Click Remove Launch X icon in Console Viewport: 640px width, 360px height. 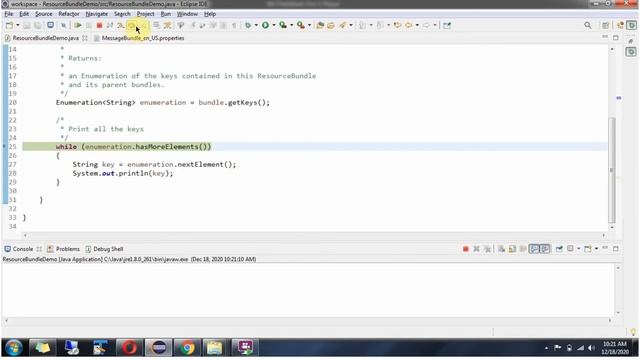(x=476, y=249)
